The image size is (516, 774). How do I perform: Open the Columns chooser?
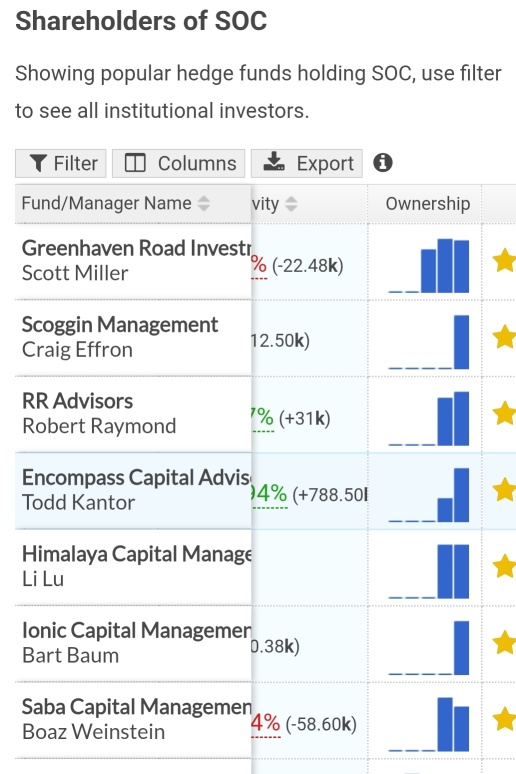(178, 163)
